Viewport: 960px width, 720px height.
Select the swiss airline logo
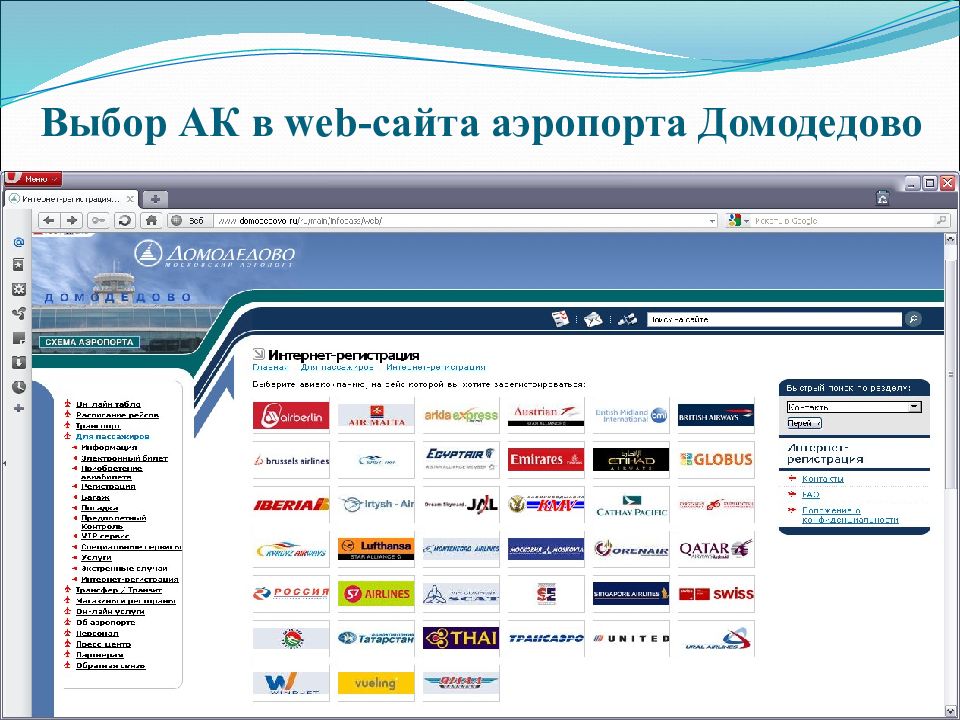click(716, 594)
